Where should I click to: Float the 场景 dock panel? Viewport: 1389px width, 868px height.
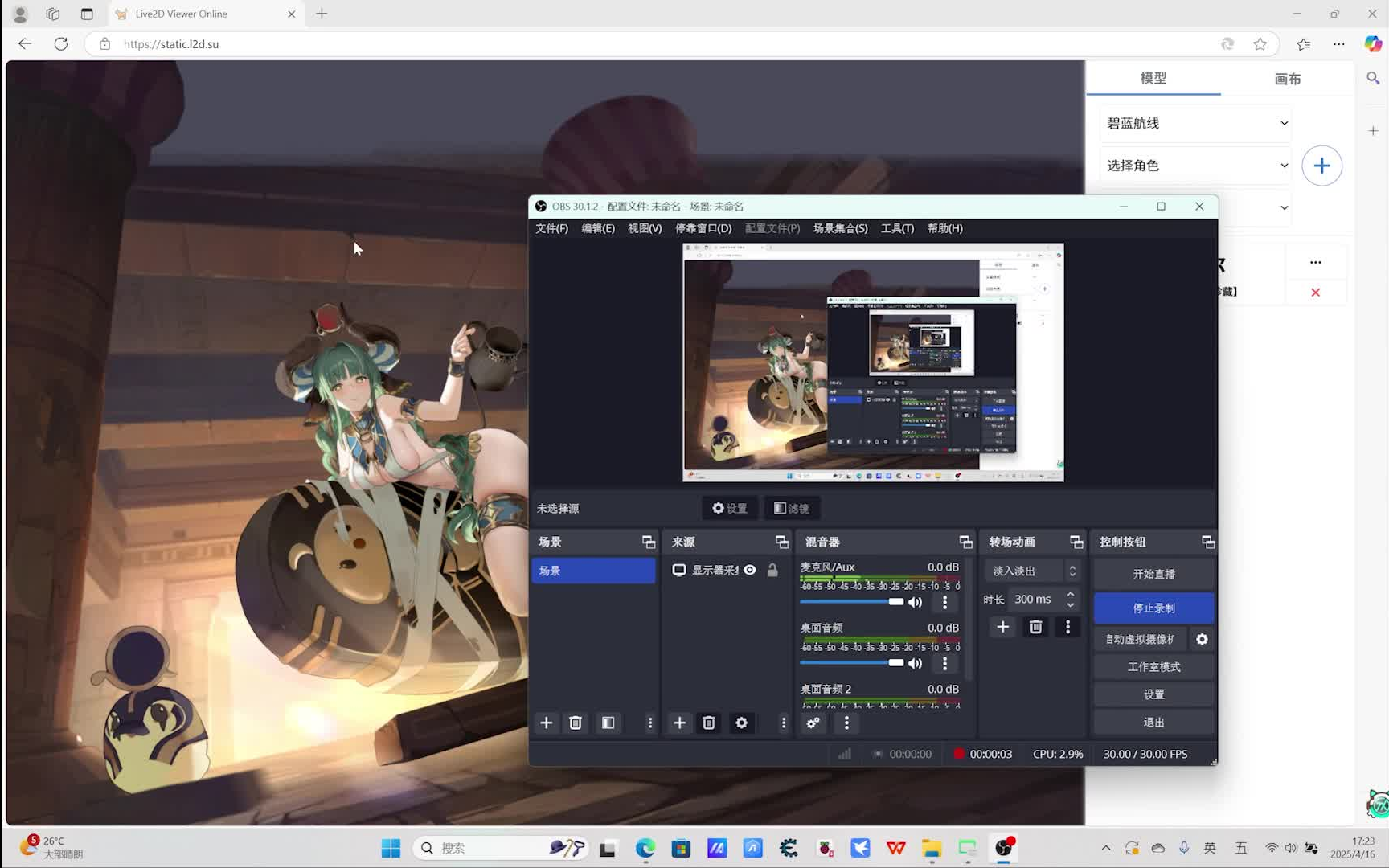click(649, 542)
